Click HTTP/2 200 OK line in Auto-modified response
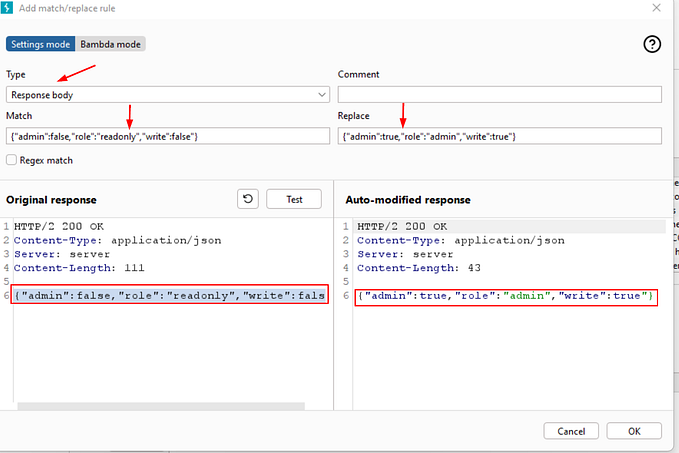679x453 pixels. (x=402, y=226)
